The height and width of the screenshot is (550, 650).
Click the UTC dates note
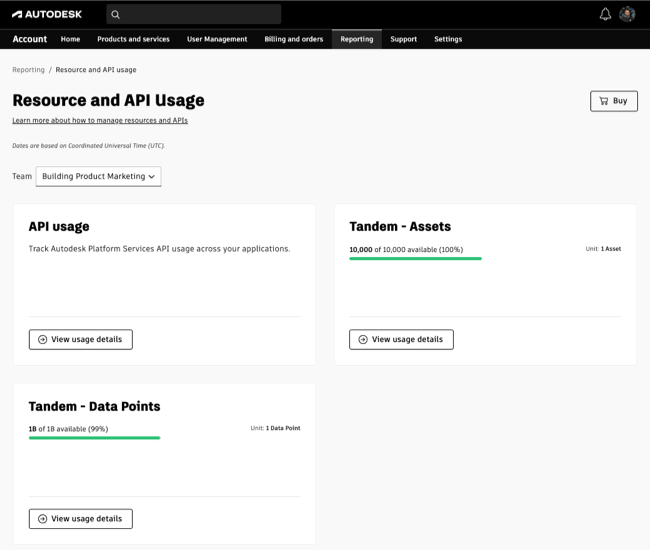coord(88,145)
